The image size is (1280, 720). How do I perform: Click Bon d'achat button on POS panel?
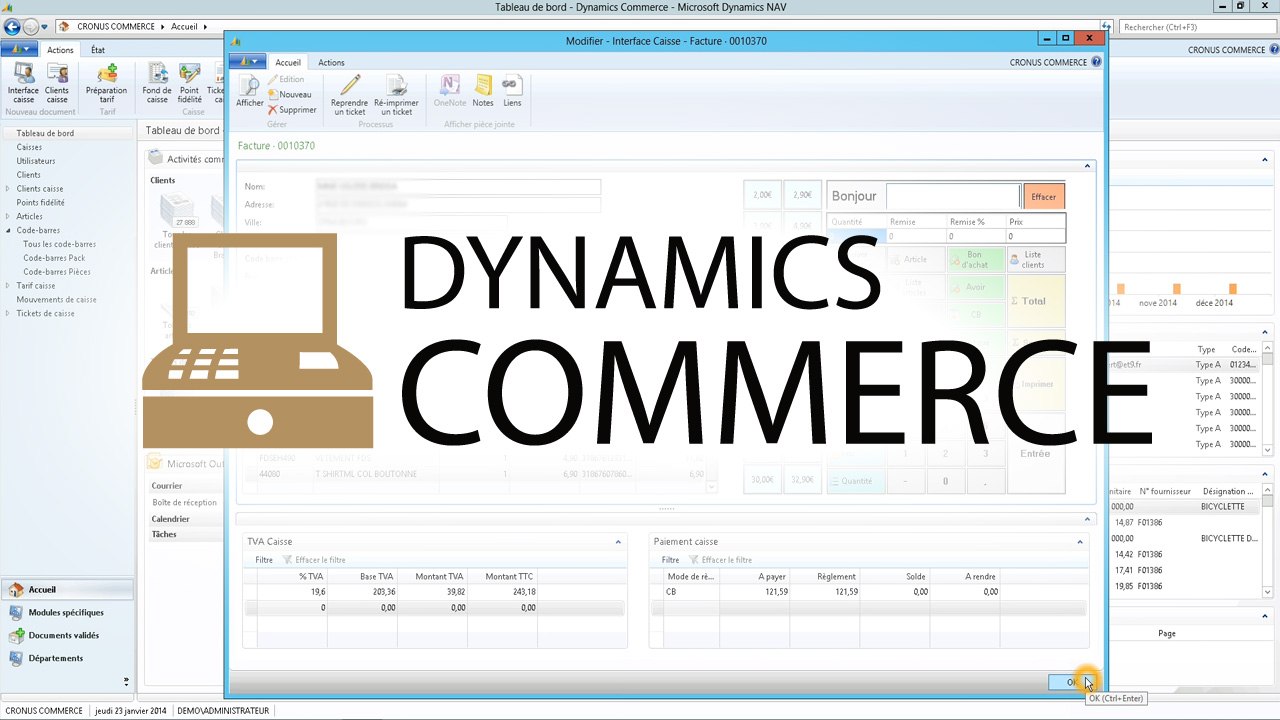point(974,260)
